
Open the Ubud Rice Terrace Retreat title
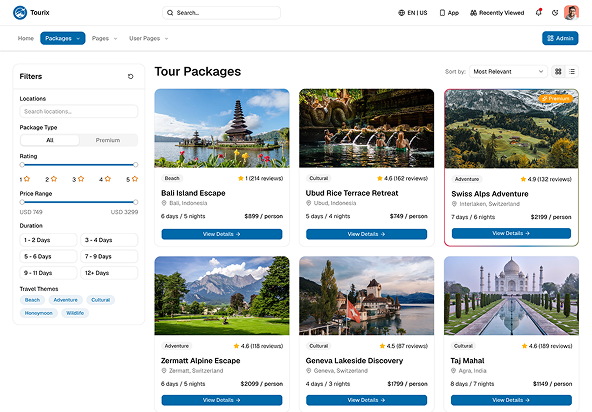[x=352, y=193]
